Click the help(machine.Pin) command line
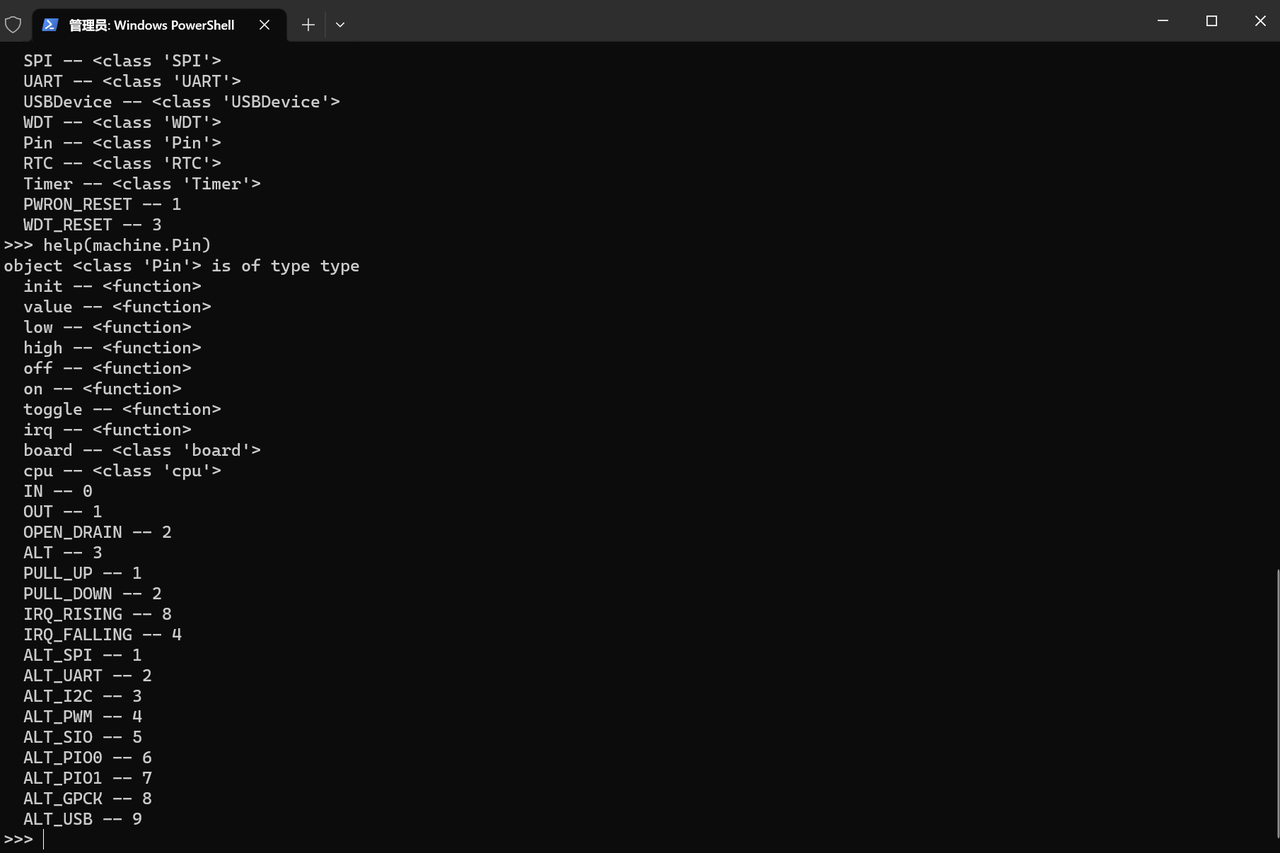 [108, 245]
